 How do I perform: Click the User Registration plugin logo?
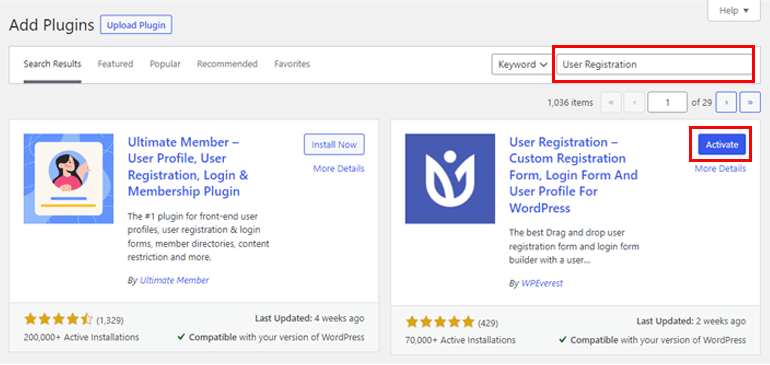click(450, 179)
